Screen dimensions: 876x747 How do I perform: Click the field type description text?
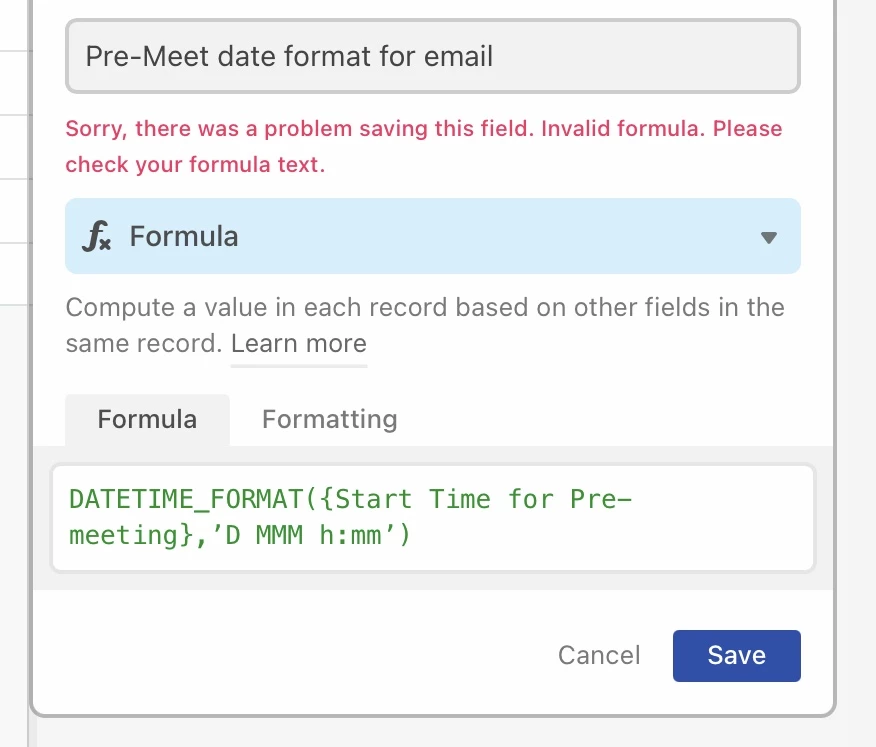(x=425, y=325)
